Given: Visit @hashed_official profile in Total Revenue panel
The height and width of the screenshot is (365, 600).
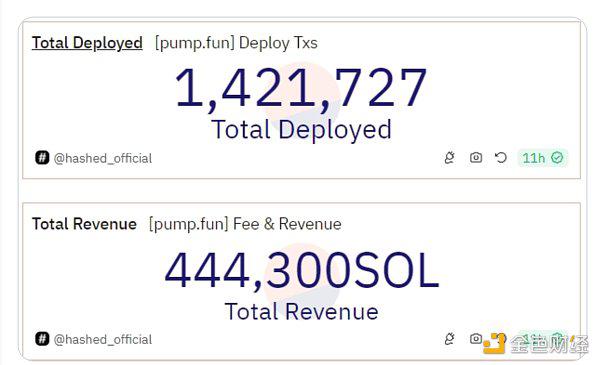Looking at the screenshot, I should [x=103, y=339].
